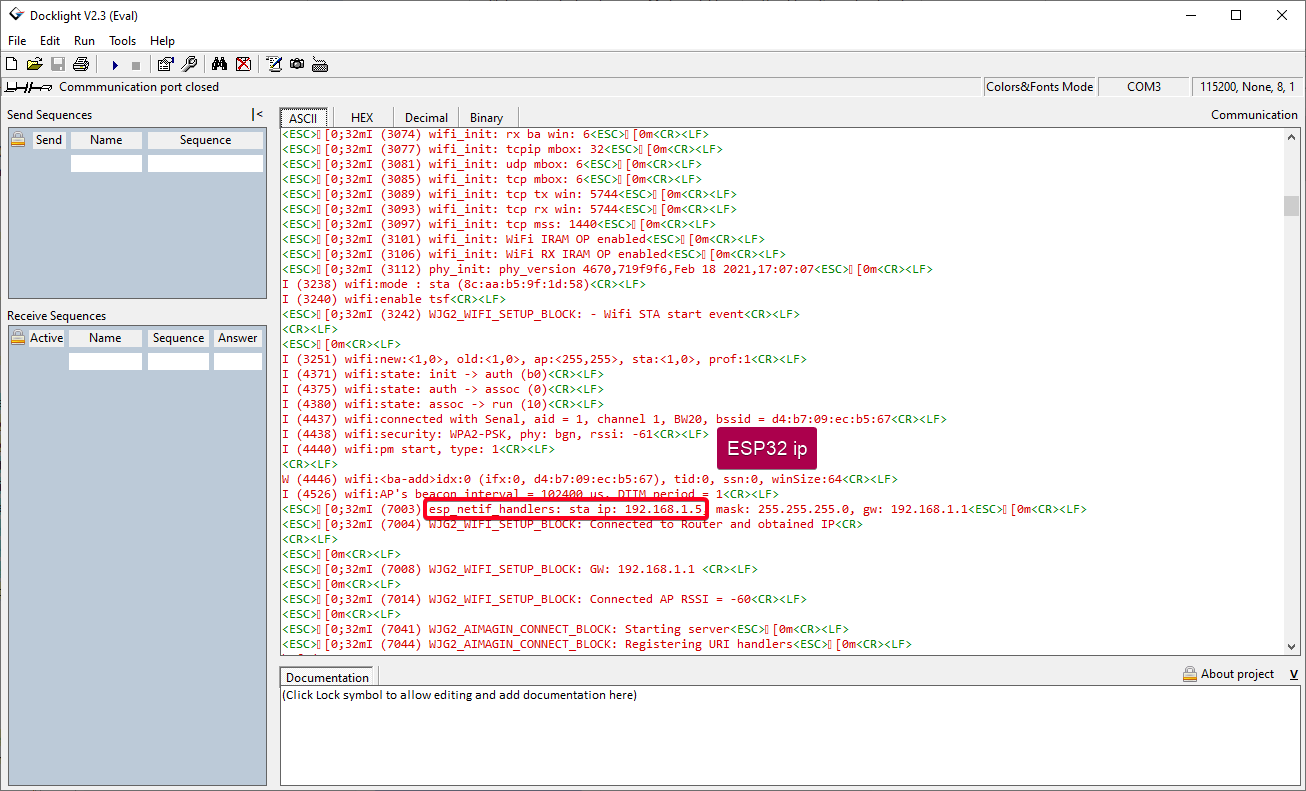Click log line 'Registering URI handlers'
Viewport: 1306px width, 791px height.
click(x=597, y=644)
